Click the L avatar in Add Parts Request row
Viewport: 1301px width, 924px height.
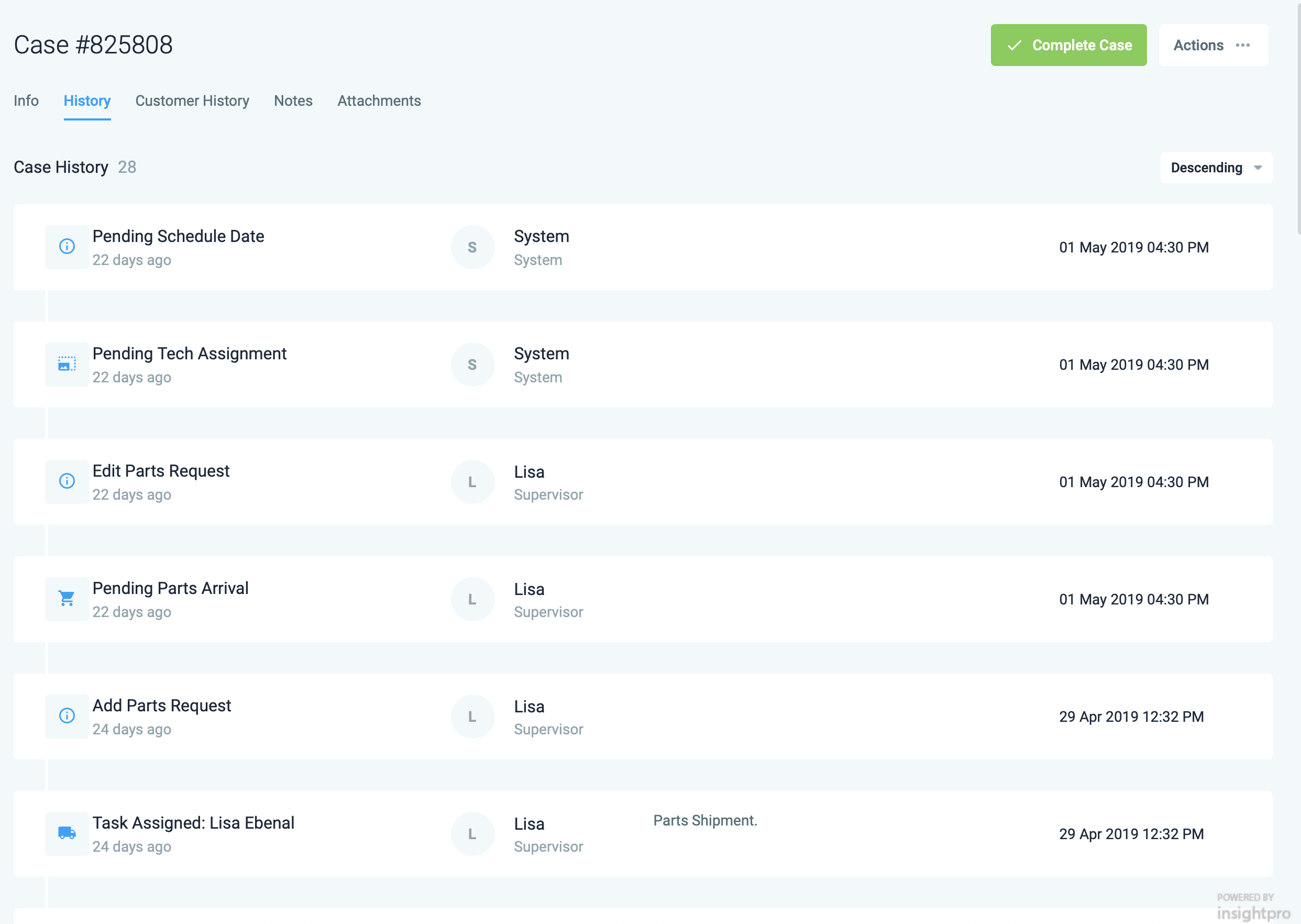tap(472, 717)
